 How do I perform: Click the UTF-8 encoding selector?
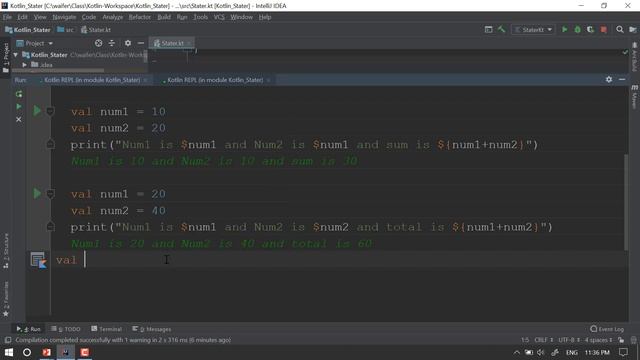[x=569, y=340]
